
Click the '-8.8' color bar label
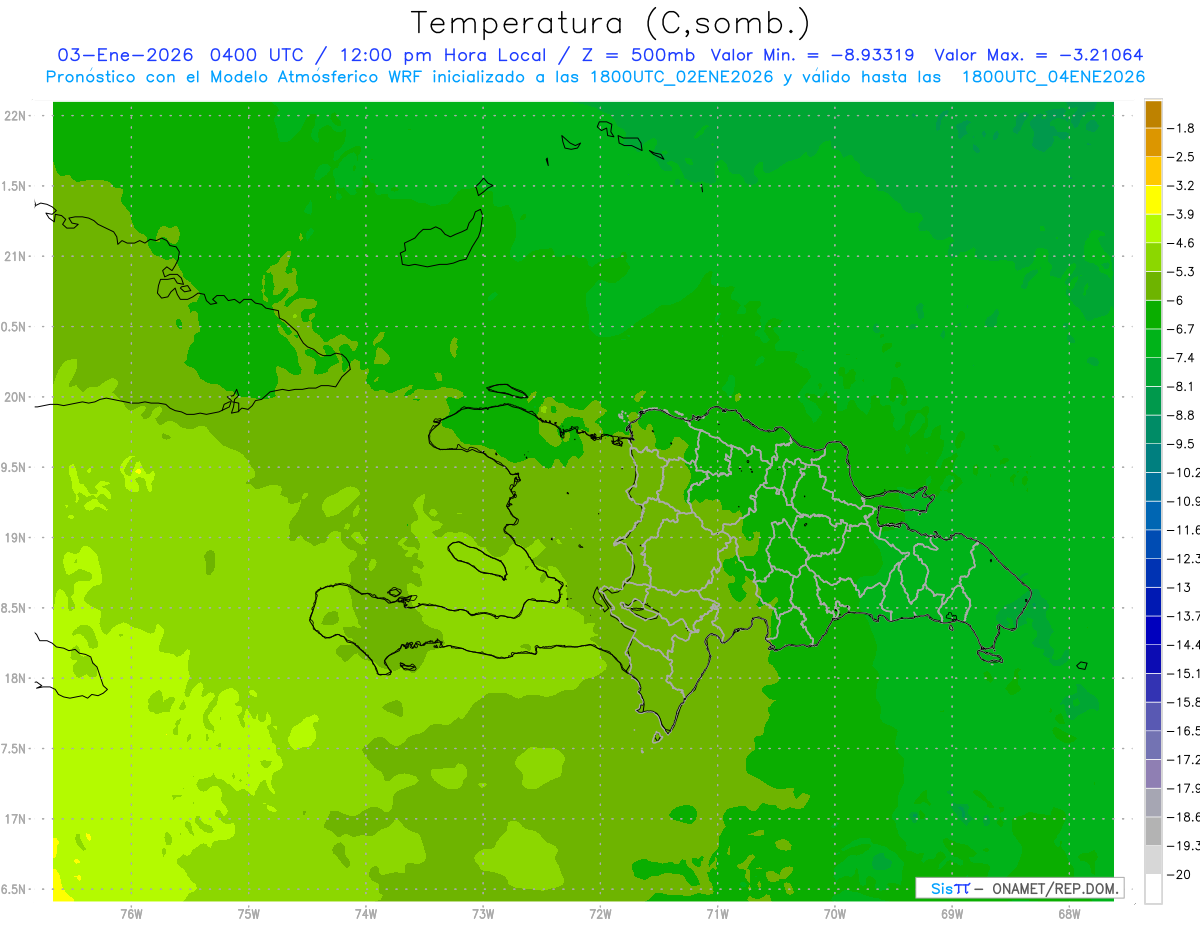coord(1181,415)
